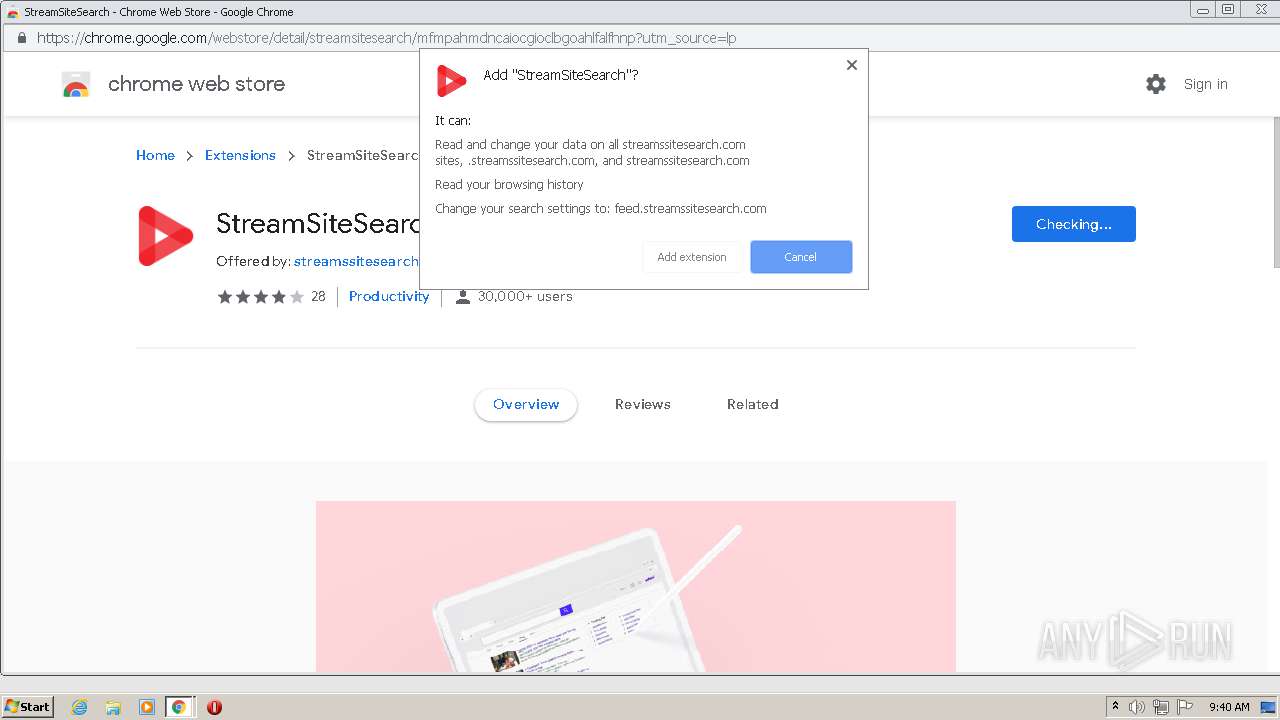Click the volume icon in the system tray
1280x720 pixels.
click(x=1137, y=707)
